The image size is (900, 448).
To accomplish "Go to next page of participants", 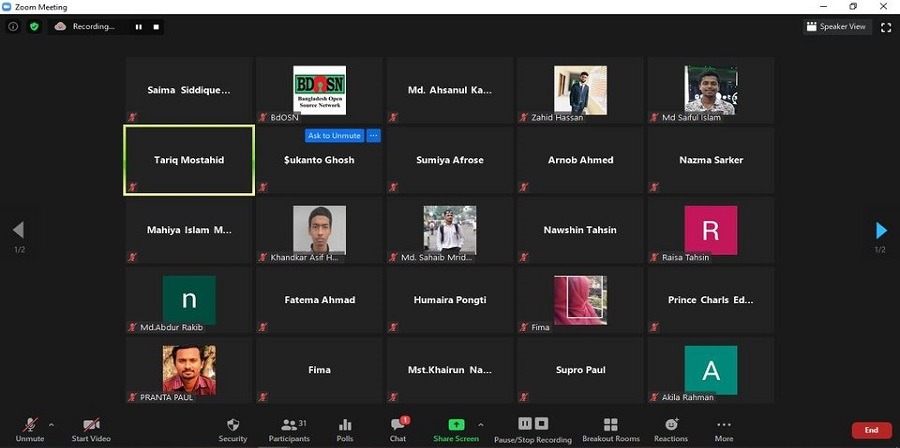I will coord(881,231).
